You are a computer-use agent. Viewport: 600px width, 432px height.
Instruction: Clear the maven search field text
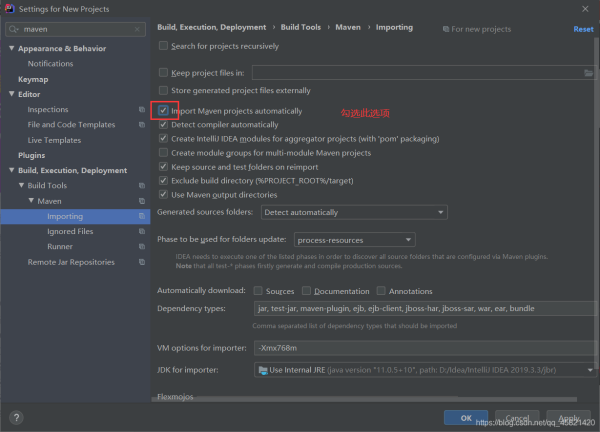(137, 29)
